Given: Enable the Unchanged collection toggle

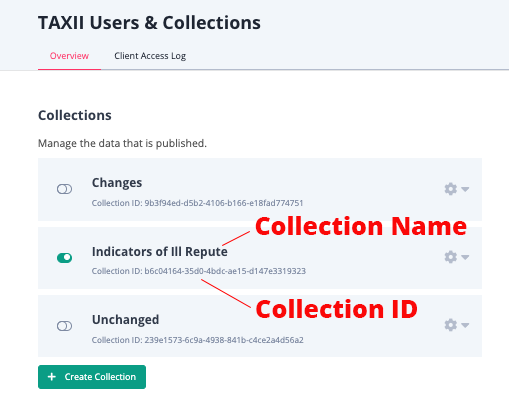Looking at the screenshot, I should coord(64,326).
